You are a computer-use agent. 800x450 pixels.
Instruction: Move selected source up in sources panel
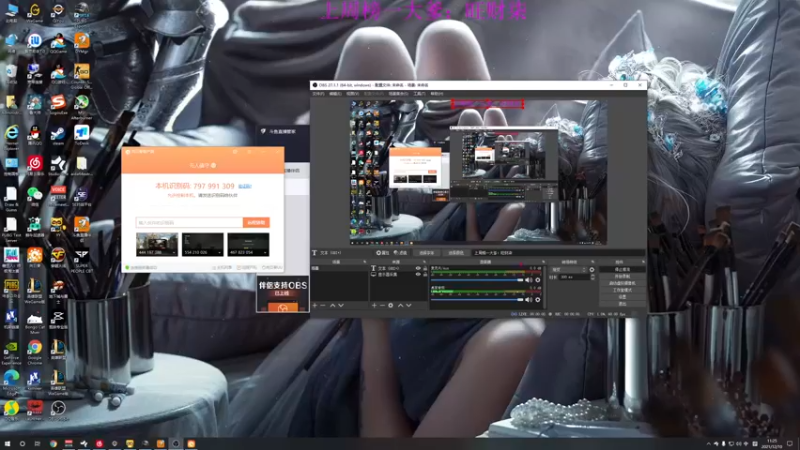401,305
